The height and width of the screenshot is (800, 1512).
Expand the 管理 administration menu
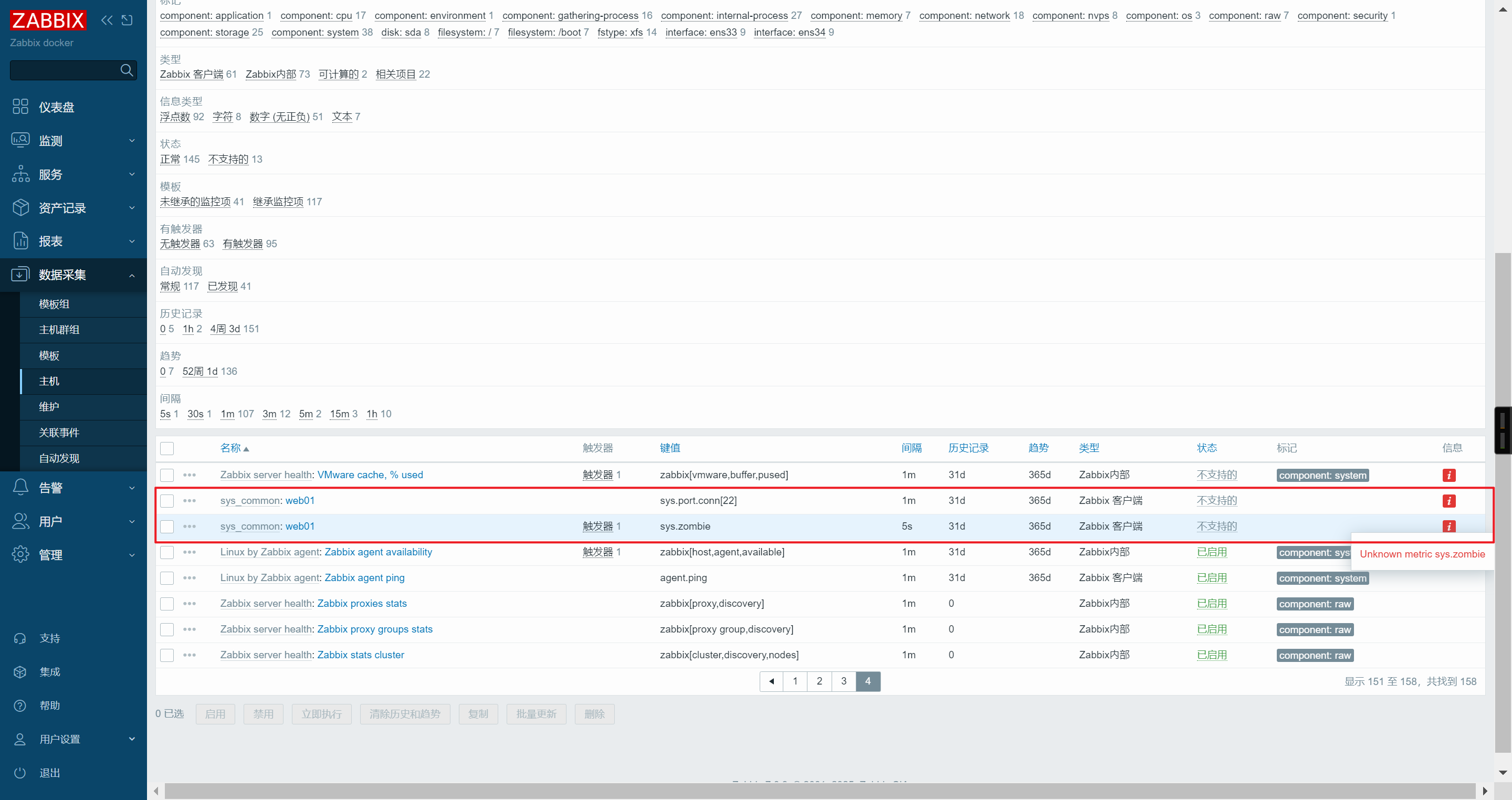pos(73,555)
